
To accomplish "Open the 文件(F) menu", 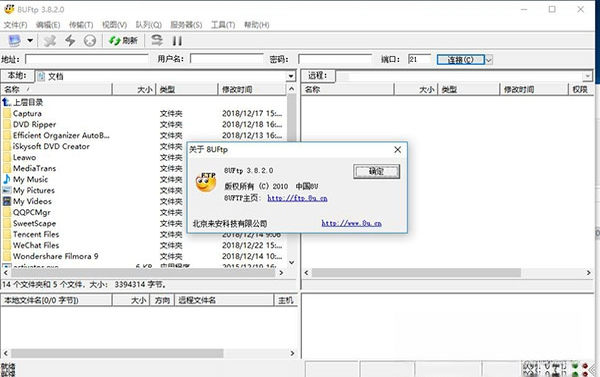I will point(15,24).
